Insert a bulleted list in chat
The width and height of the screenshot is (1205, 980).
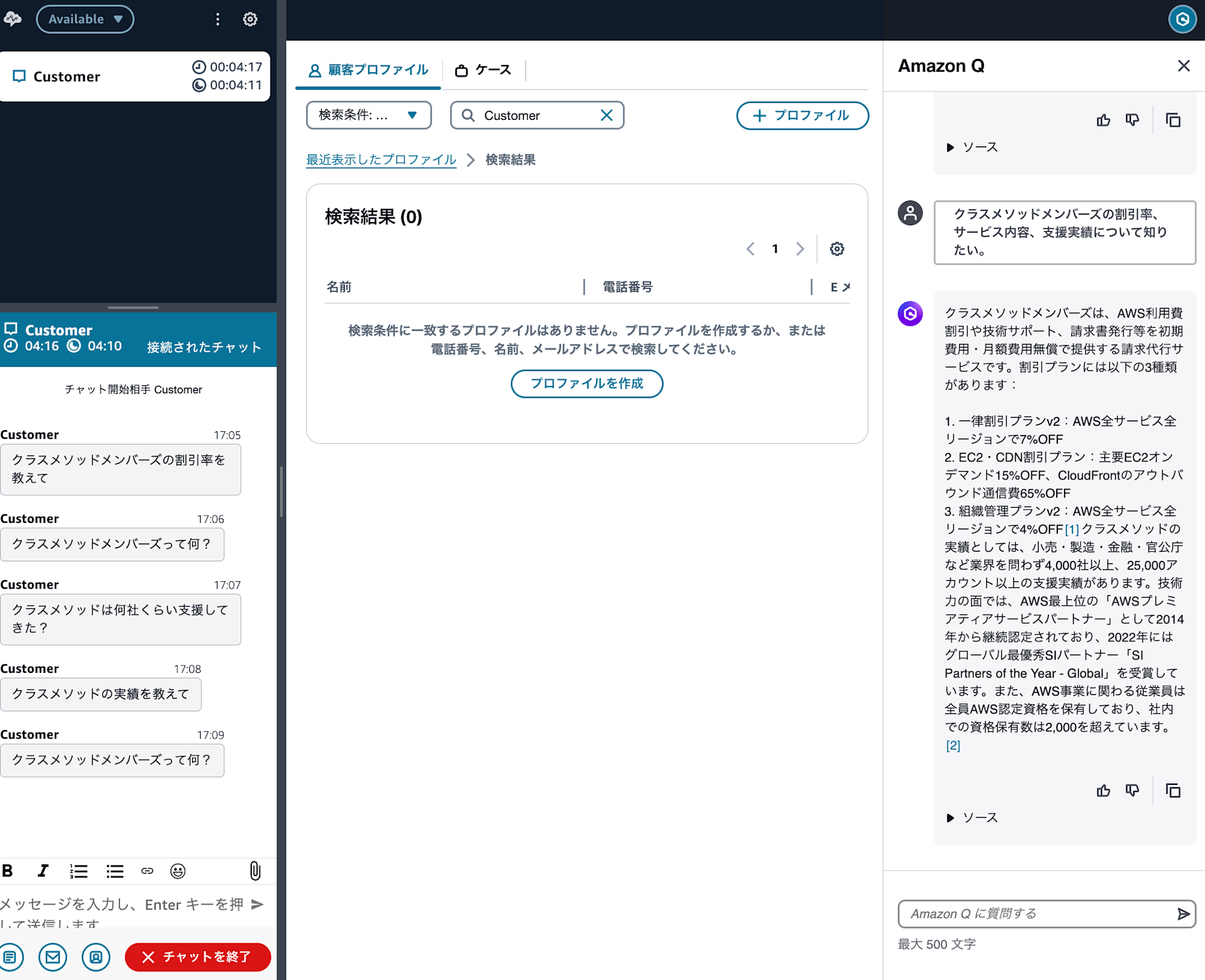[114, 871]
